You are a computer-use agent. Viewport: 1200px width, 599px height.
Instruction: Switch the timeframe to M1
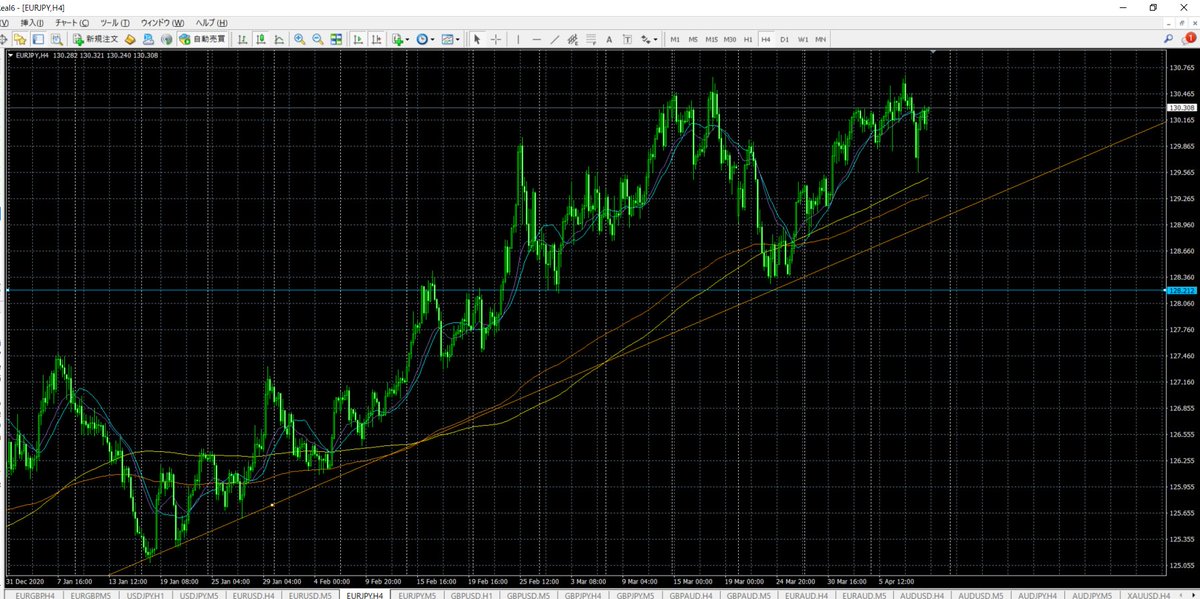(x=674, y=39)
